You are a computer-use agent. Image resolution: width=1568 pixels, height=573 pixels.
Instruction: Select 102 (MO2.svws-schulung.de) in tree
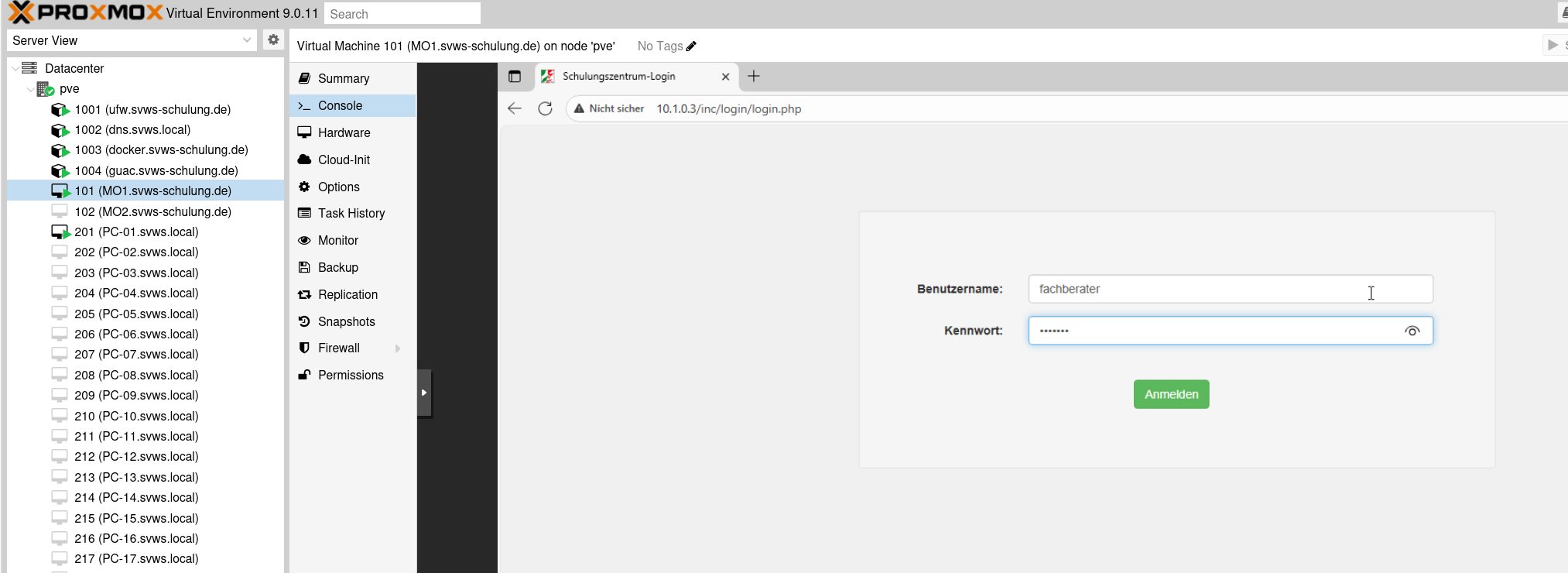(x=146, y=211)
